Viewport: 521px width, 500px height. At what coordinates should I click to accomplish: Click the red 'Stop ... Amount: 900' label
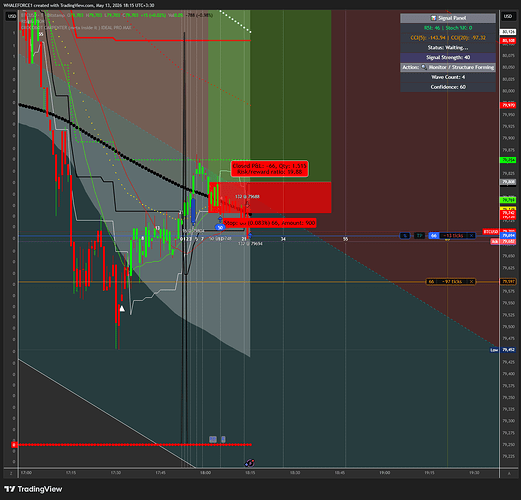tap(269, 223)
